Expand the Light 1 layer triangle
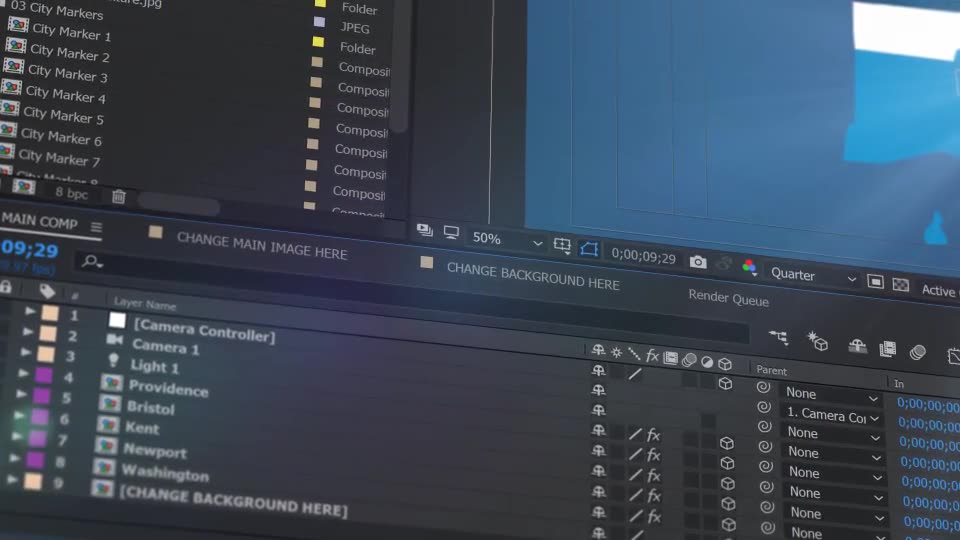 tap(26, 352)
